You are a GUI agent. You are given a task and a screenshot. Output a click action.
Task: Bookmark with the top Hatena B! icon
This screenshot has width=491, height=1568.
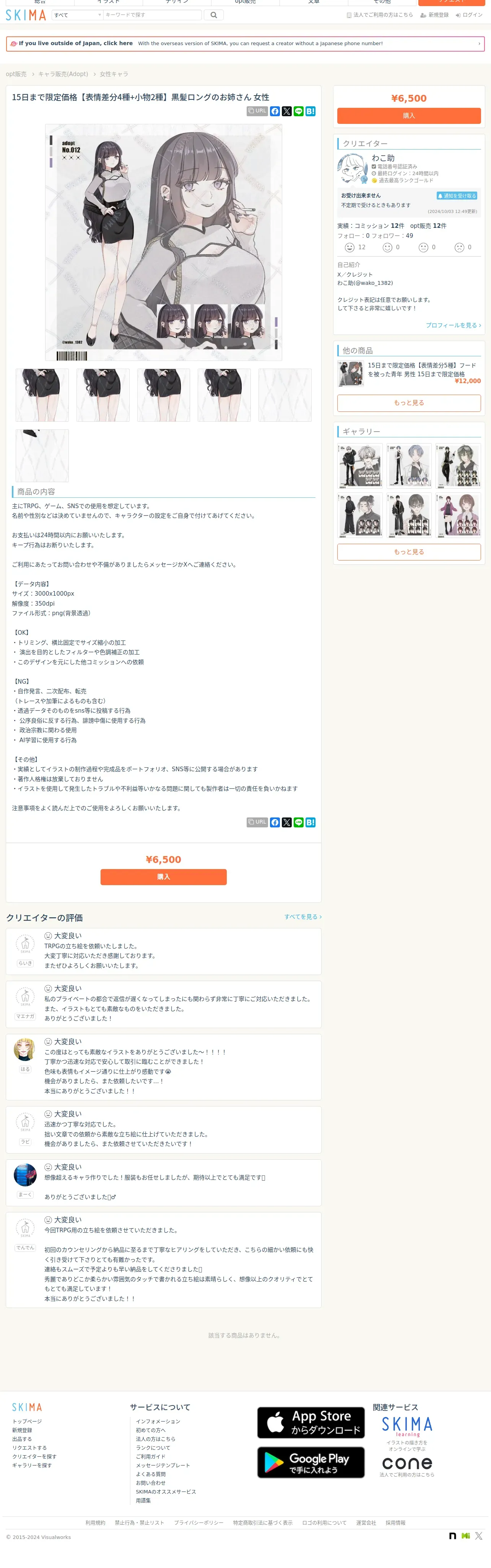(310, 111)
